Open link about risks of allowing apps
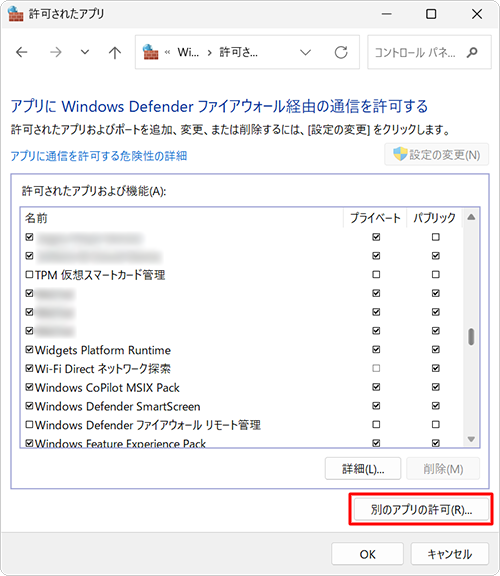 [x=99, y=156]
